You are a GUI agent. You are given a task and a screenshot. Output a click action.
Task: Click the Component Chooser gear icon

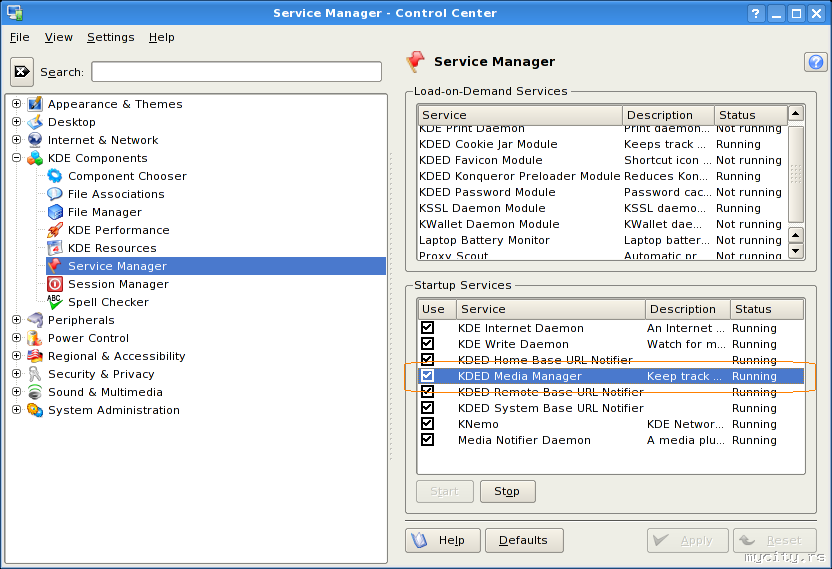click(55, 176)
